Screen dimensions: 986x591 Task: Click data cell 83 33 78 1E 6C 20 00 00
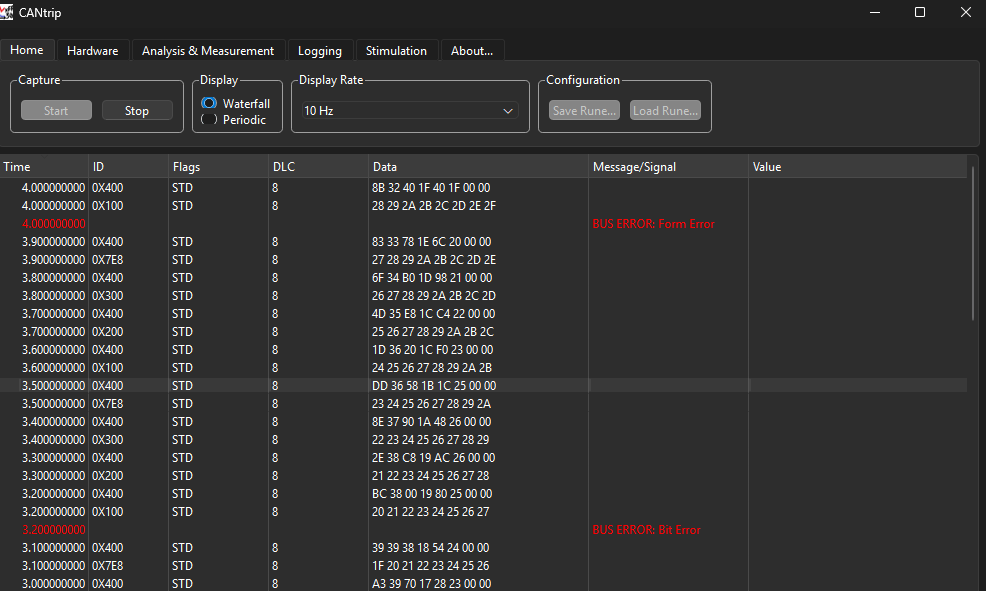click(431, 242)
